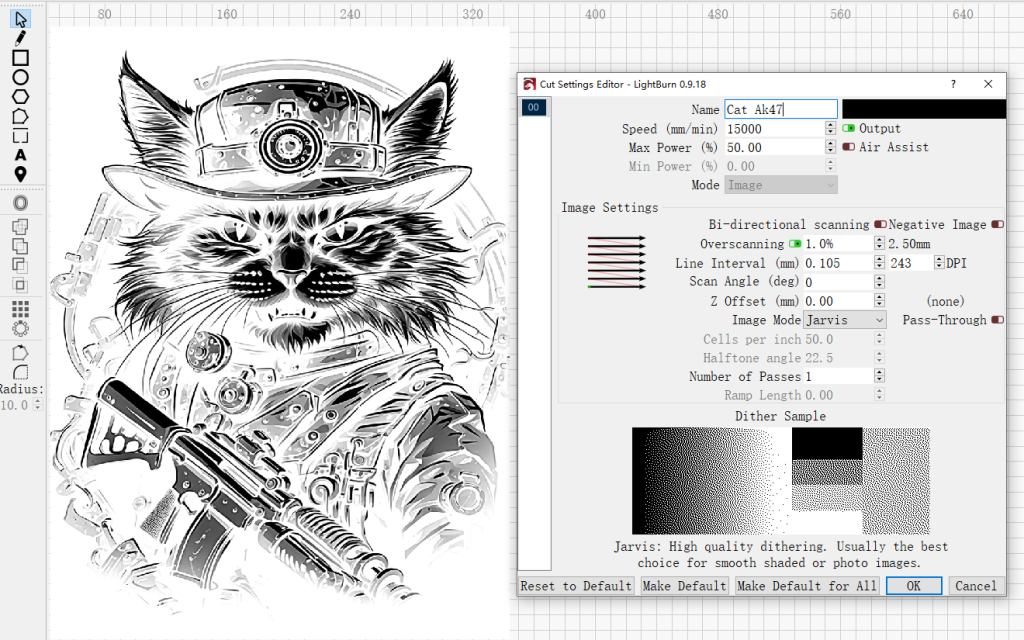Apply the Boolean Subtract tool
Image resolution: width=1024 pixels, height=640 pixels.
point(20,265)
